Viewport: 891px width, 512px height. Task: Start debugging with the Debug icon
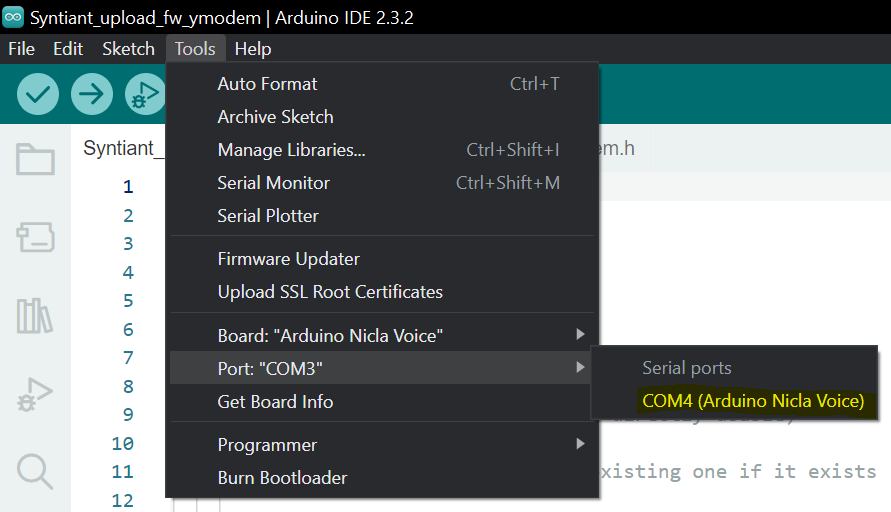[145, 95]
